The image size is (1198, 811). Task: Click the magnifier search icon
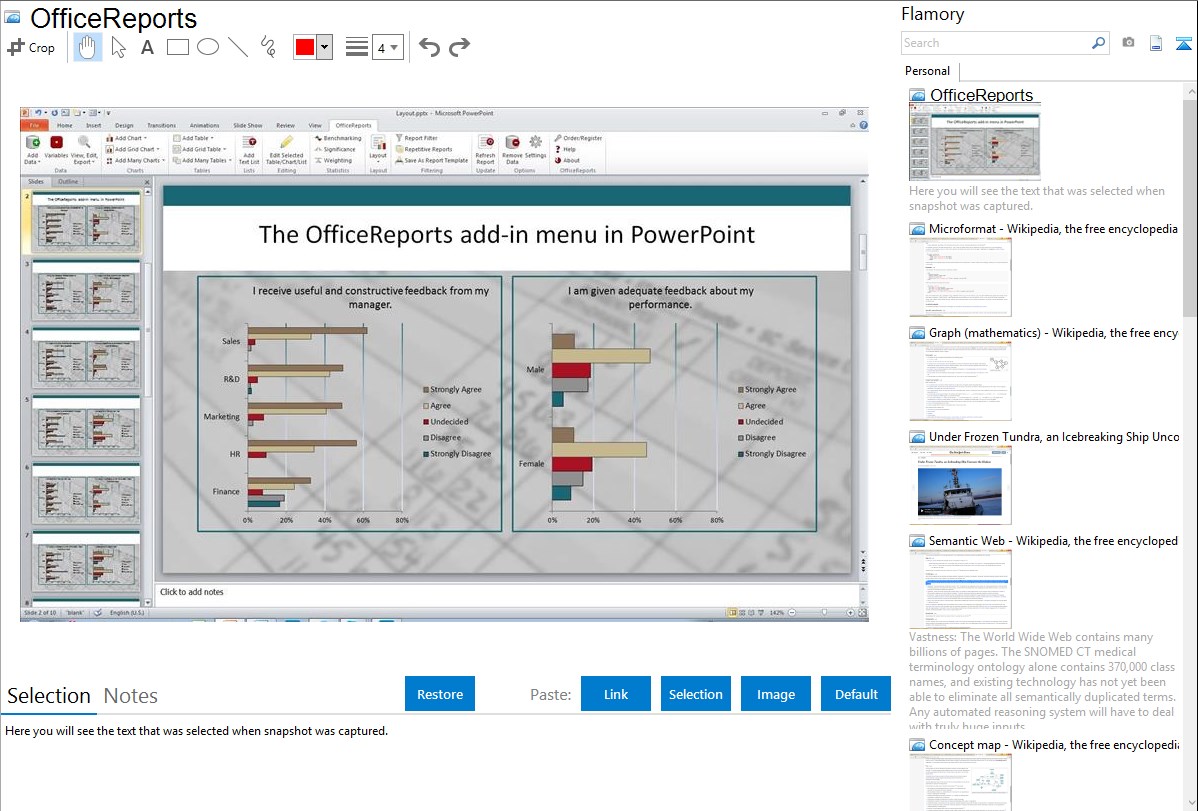coord(1098,43)
